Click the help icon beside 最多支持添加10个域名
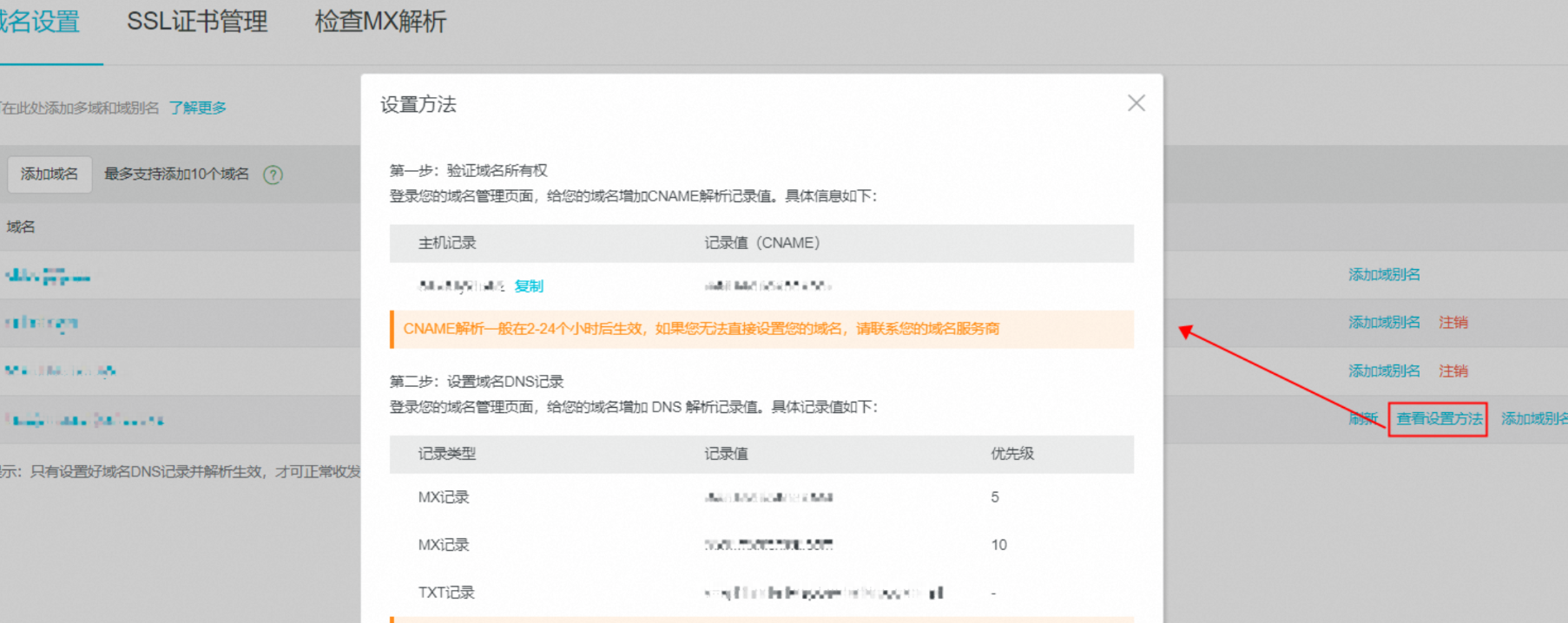This screenshot has height=623, width=1568. 273,174
